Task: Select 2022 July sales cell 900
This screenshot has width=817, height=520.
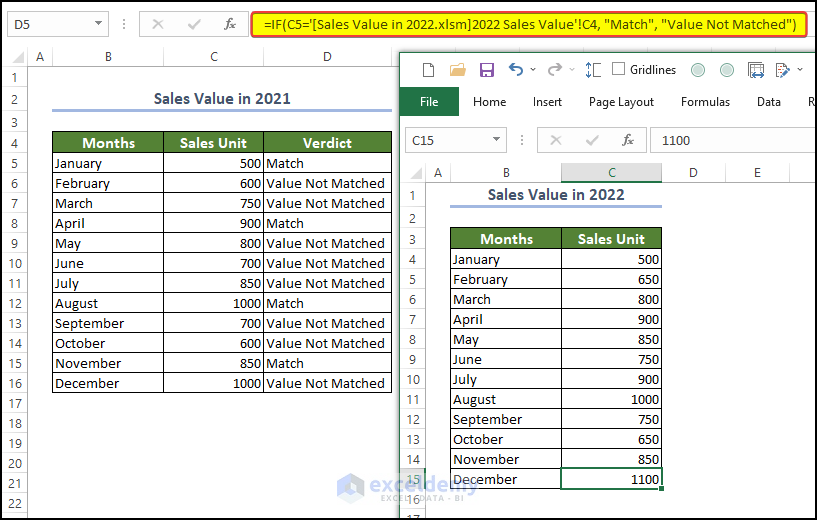Action: coord(612,379)
